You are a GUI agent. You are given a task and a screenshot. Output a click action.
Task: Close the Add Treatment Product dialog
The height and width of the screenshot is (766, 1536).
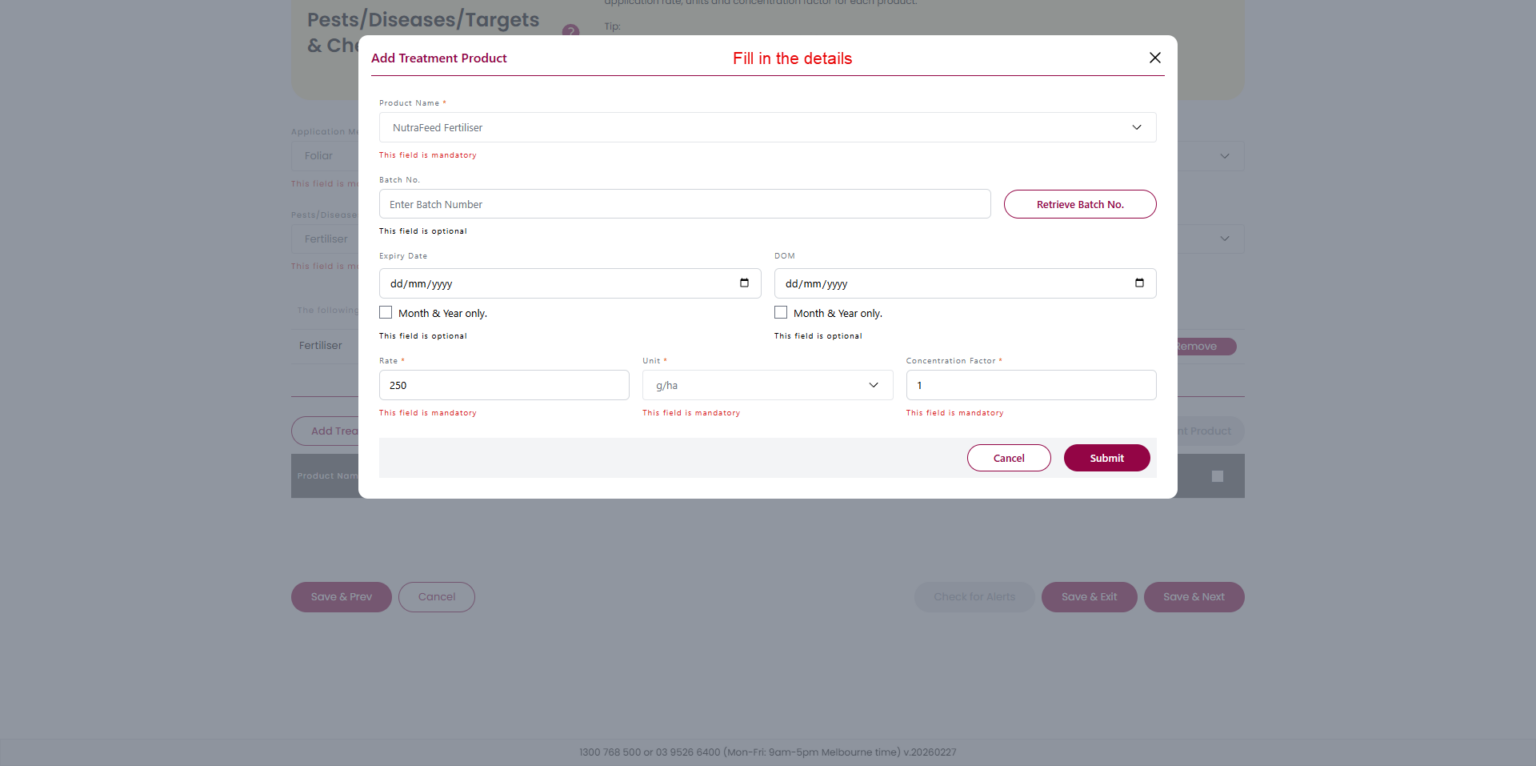[1155, 58]
